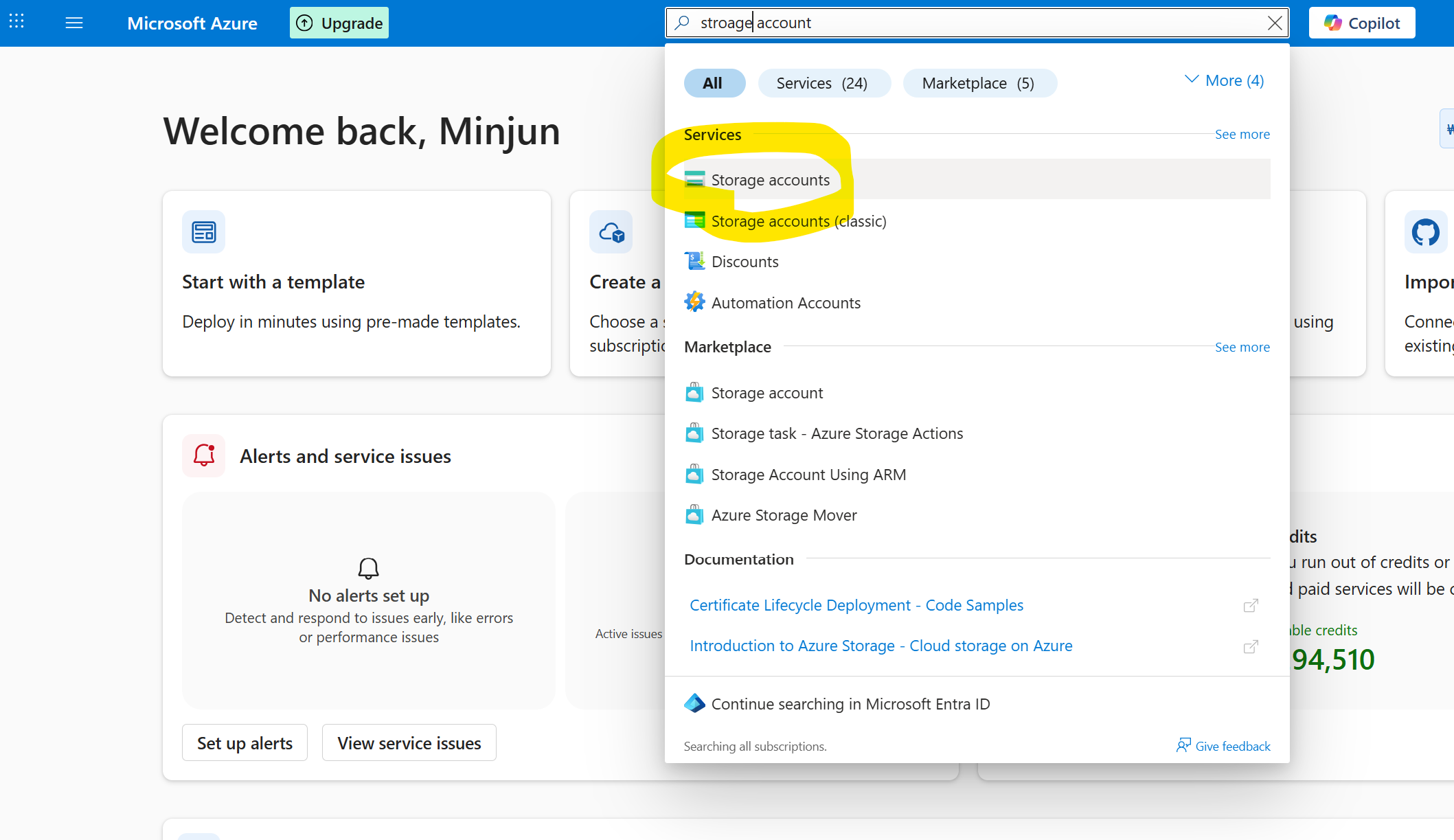Switch to the Services (24) filter

coord(823,83)
